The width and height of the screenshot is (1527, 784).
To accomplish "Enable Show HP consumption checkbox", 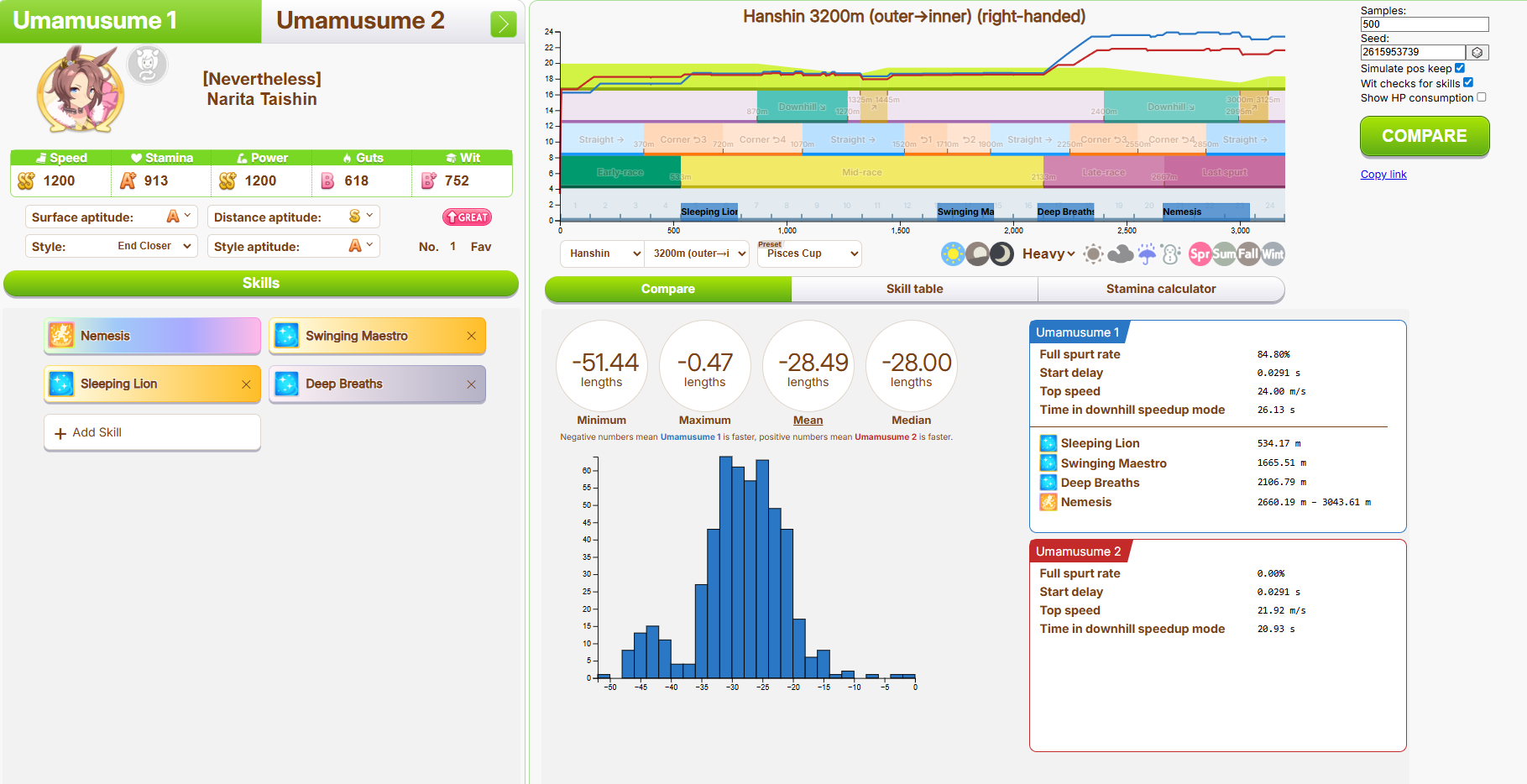I will coord(1482,97).
